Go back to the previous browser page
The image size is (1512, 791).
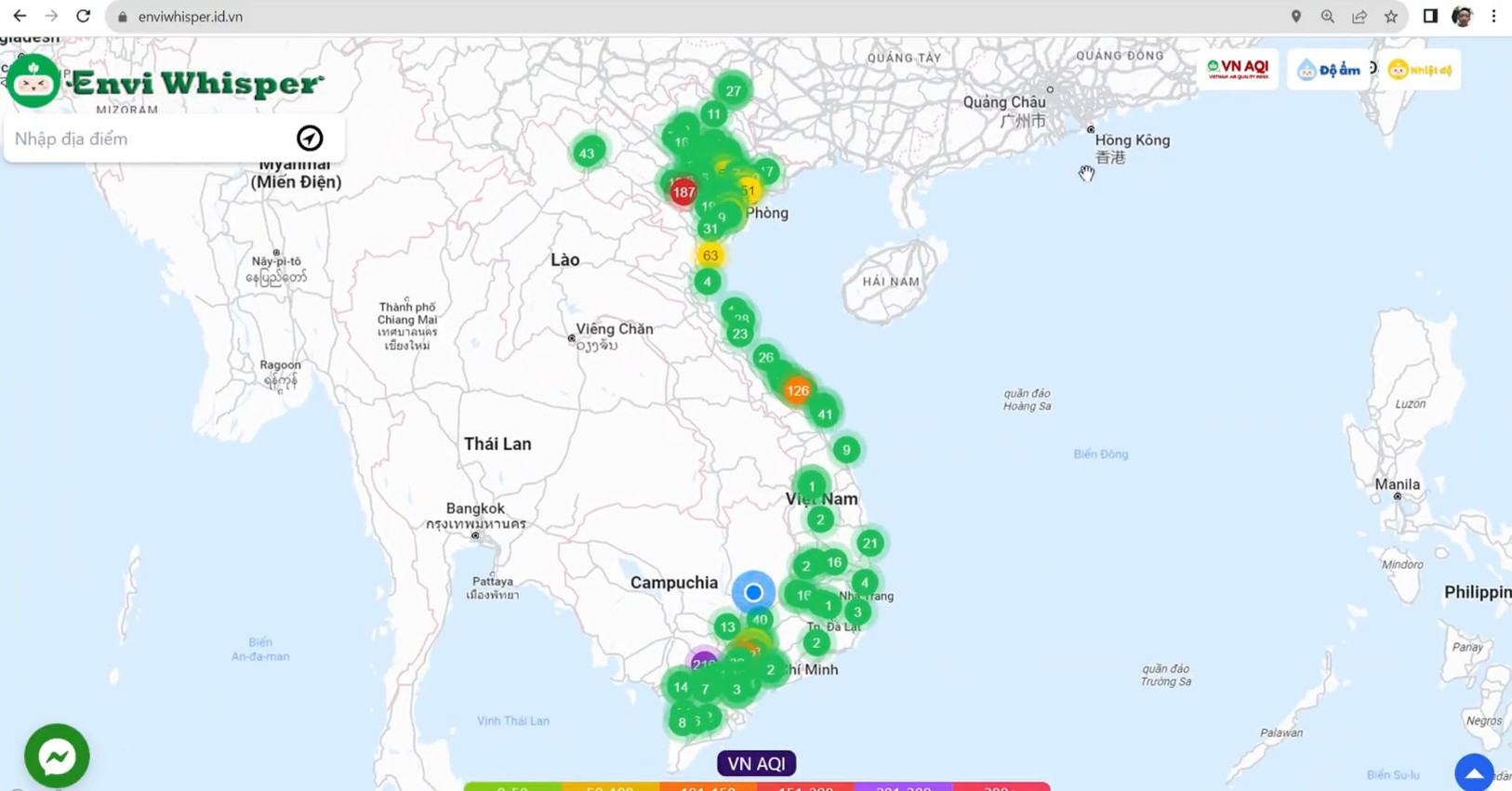(20, 16)
